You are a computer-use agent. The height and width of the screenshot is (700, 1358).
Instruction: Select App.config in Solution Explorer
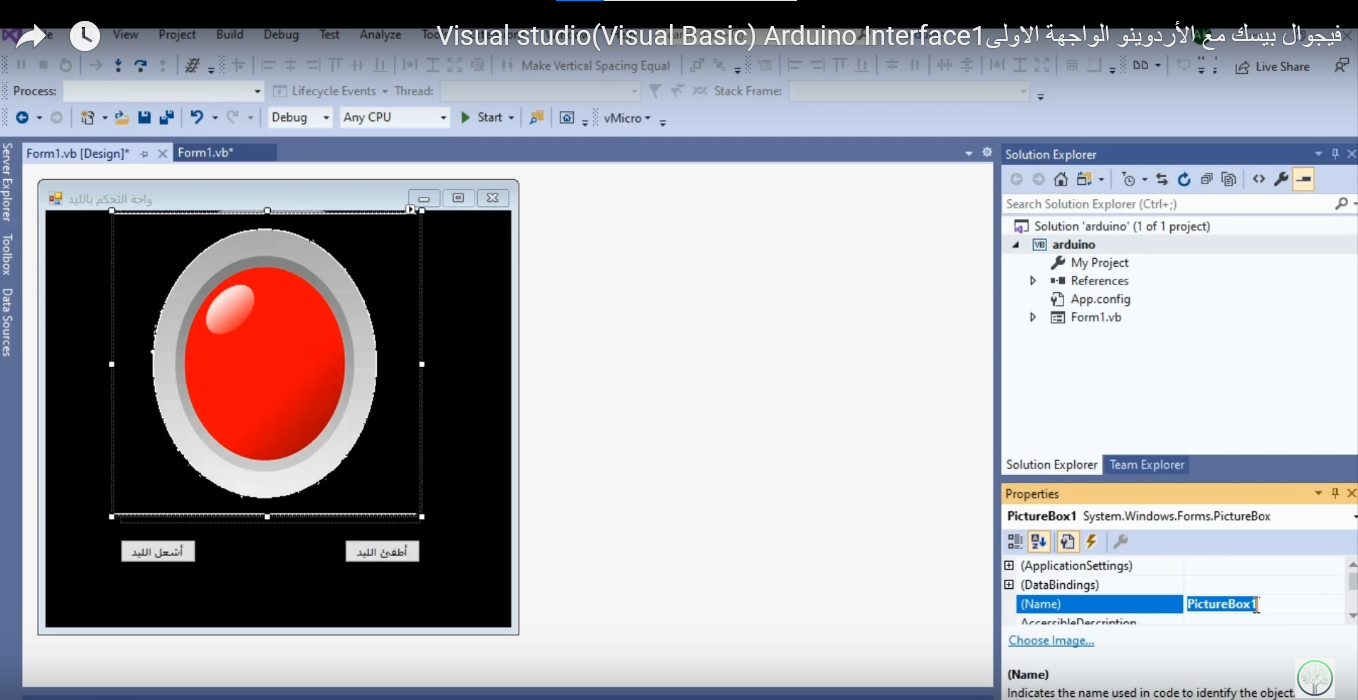[x=1100, y=299]
